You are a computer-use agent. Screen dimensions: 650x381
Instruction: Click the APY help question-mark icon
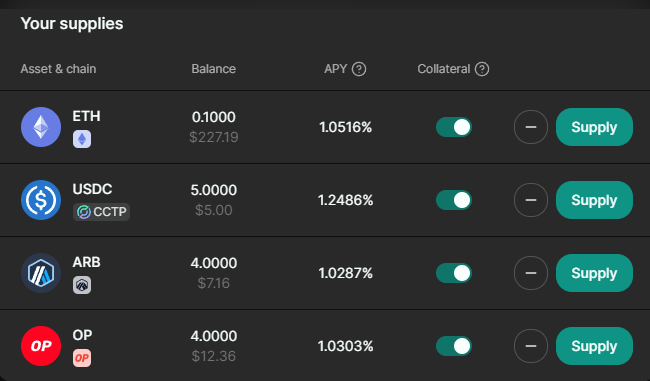tap(359, 69)
